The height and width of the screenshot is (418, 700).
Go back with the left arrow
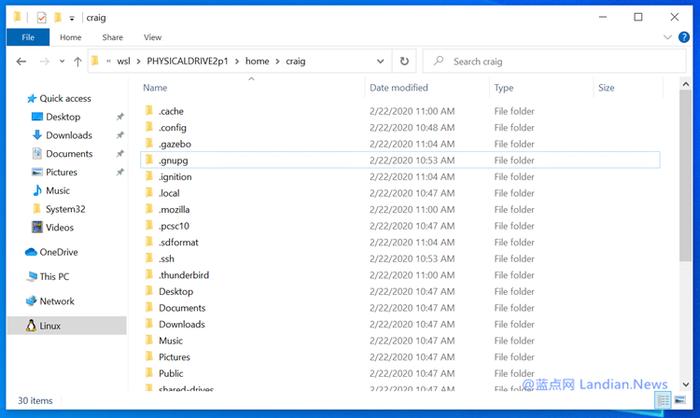pyautogui.click(x=21, y=62)
